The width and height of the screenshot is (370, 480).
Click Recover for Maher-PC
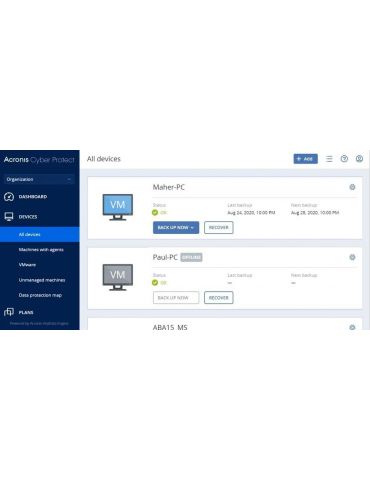click(219, 227)
